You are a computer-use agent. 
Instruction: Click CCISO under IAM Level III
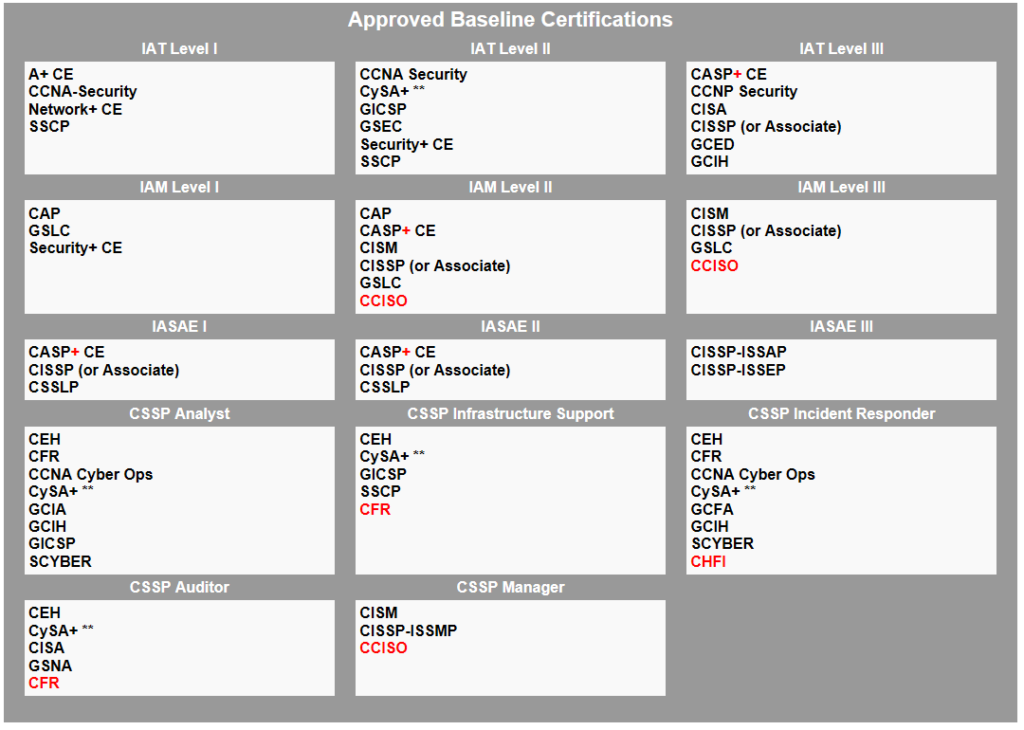[714, 265]
